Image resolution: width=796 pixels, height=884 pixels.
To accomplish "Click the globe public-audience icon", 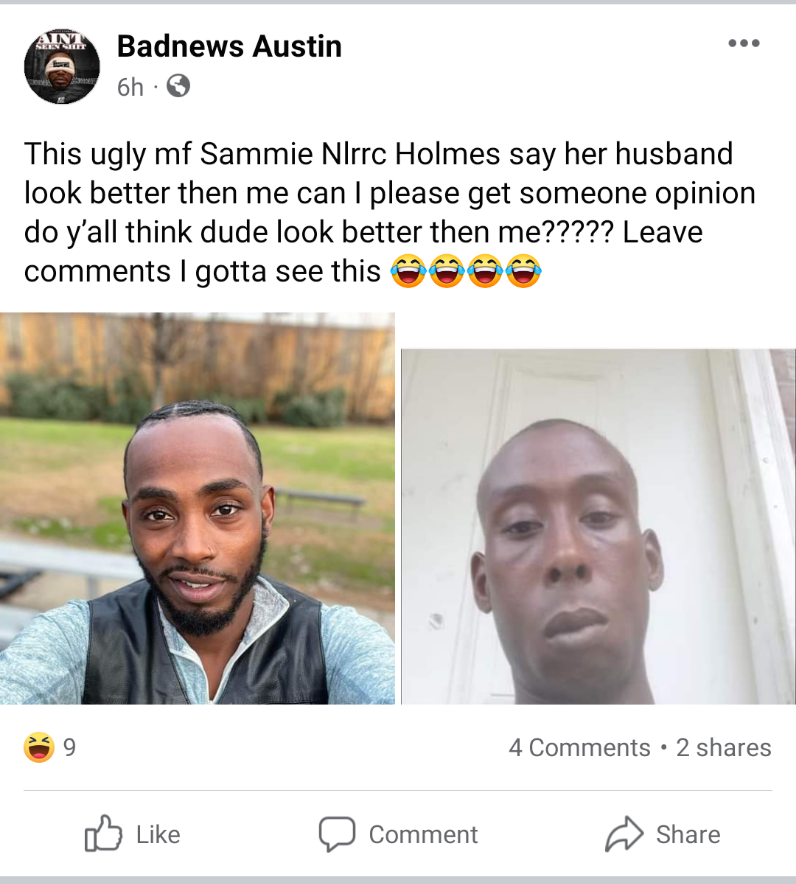I will (x=178, y=86).
